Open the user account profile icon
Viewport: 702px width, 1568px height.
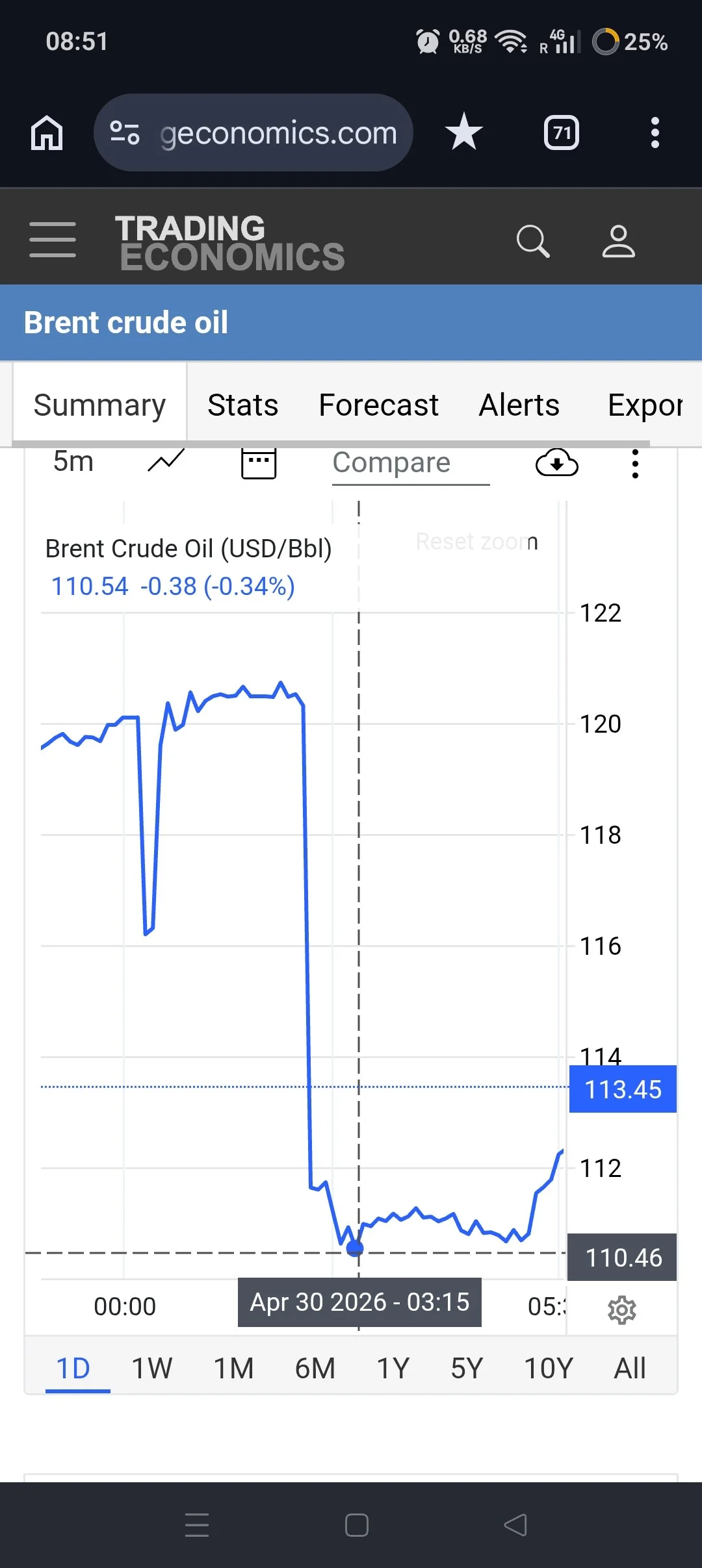pyautogui.click(x=618, y=242)
